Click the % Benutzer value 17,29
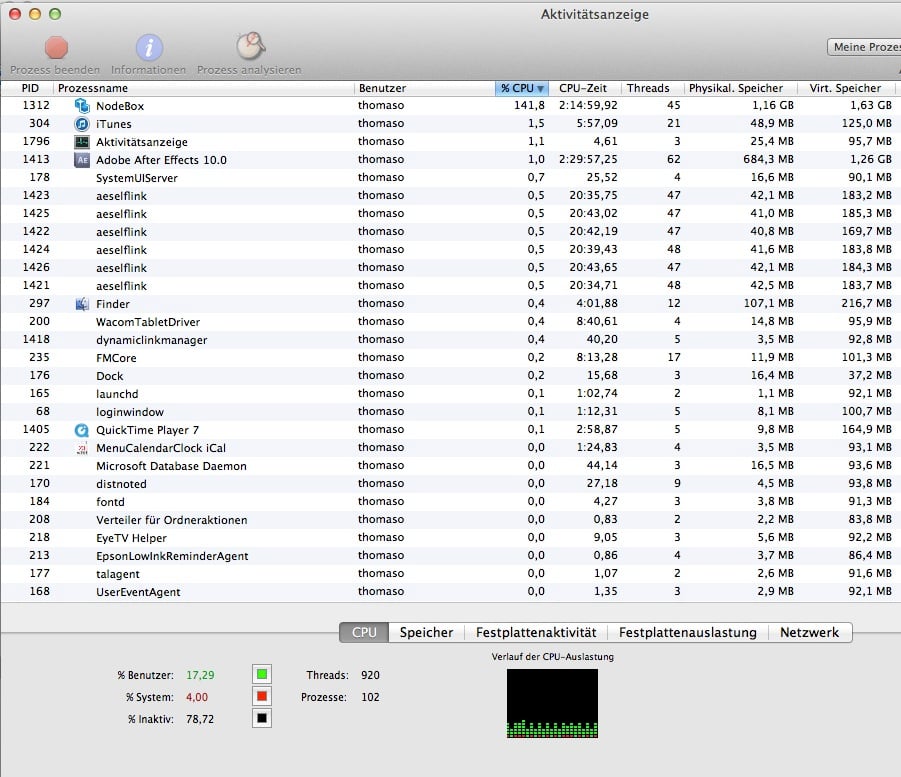This screenshot has height=777, width=901. pos(200,675)
